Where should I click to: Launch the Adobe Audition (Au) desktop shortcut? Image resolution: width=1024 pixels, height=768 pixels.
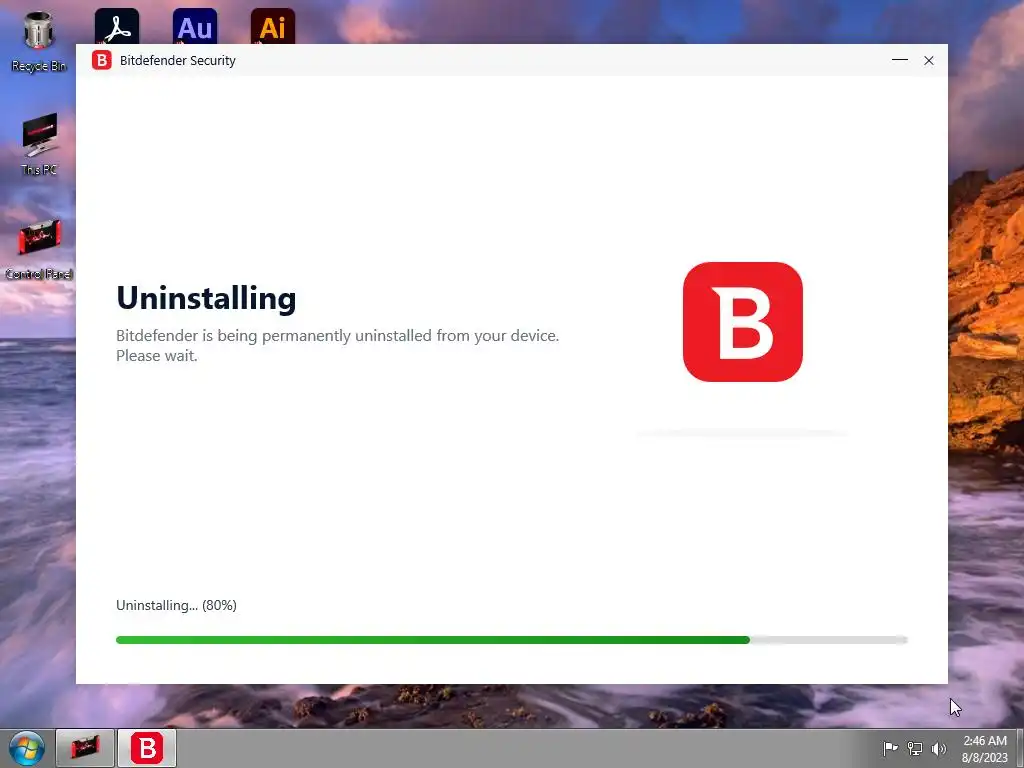195,26
